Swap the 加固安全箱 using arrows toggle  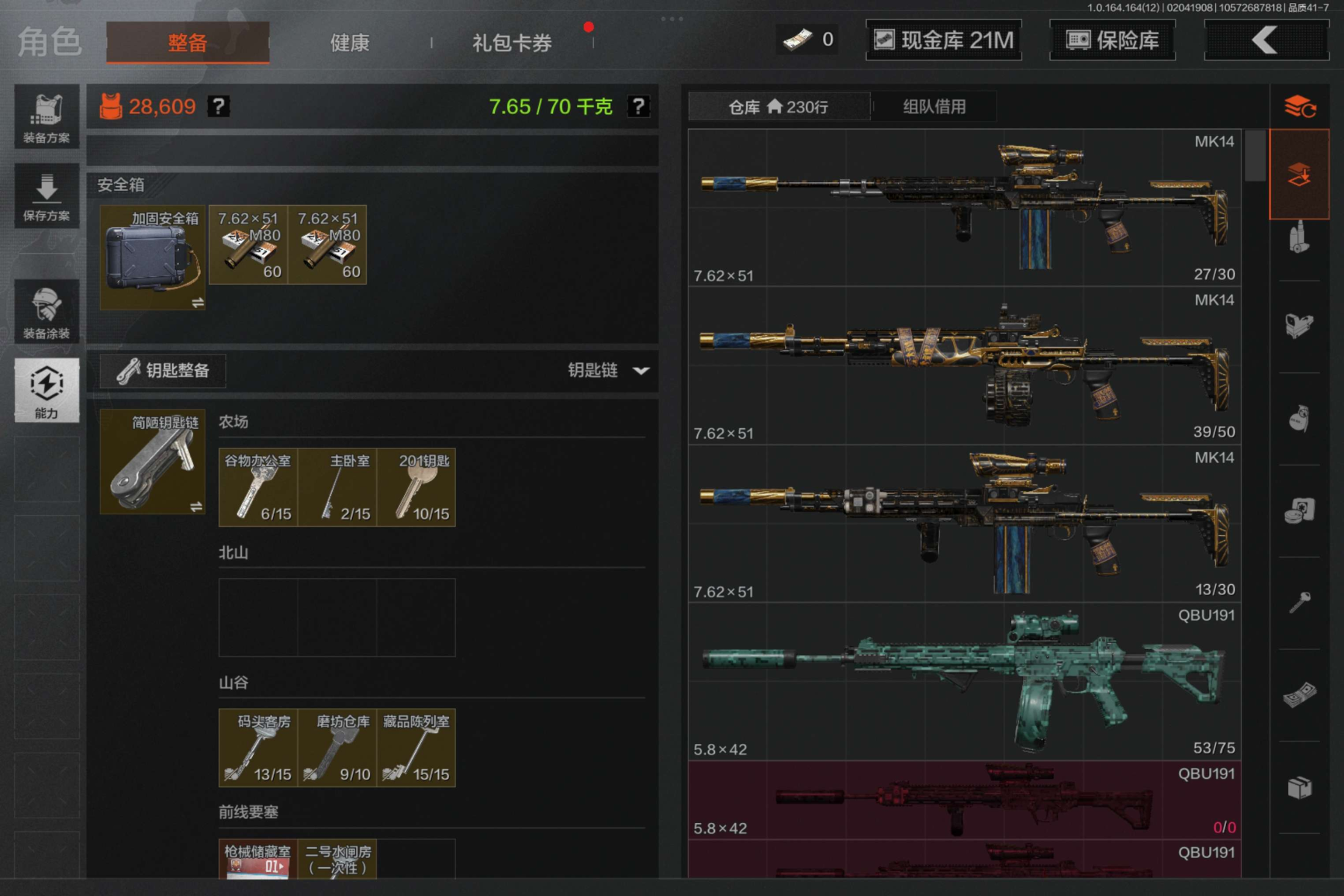coord(197,303)
